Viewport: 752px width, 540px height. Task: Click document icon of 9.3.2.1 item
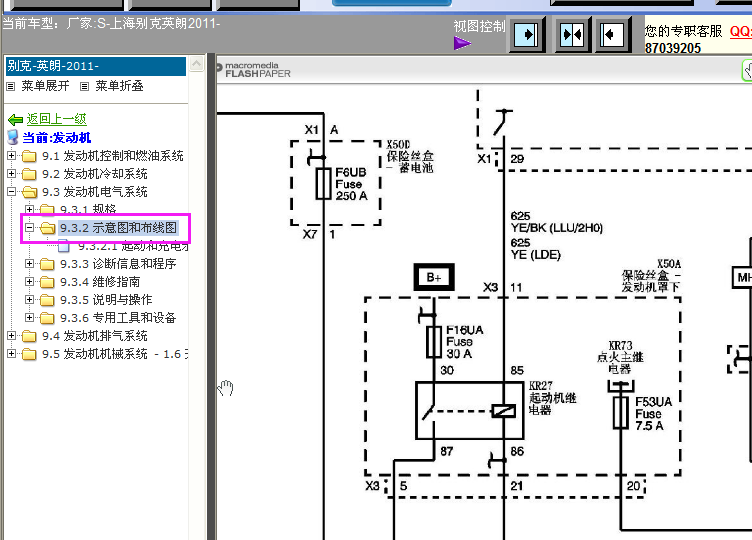point(63,247)
